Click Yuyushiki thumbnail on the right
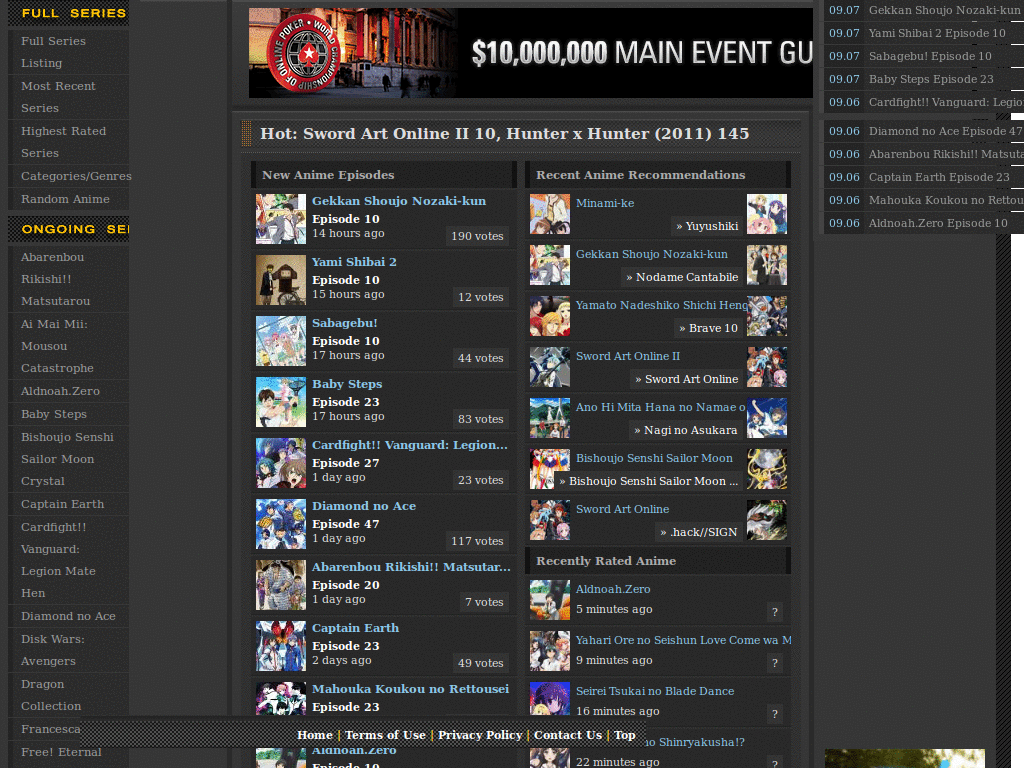The image size is (1024, 768). [767, 214]
